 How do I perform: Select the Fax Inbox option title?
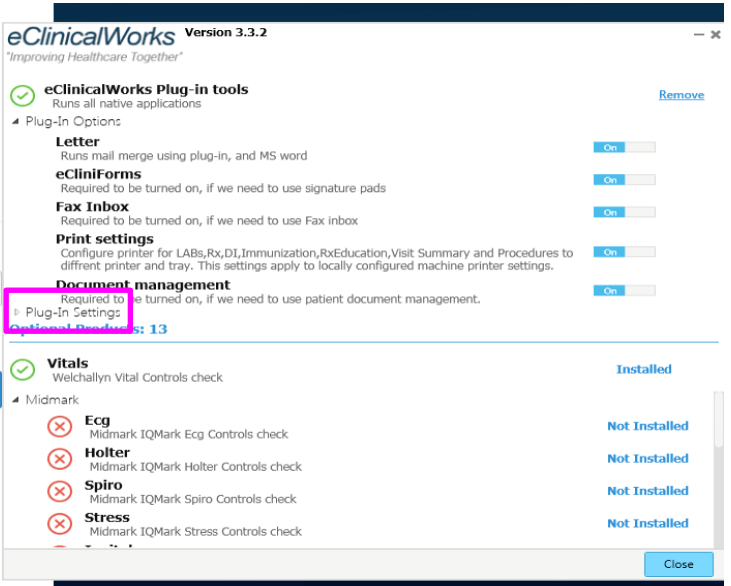[92, 207]
